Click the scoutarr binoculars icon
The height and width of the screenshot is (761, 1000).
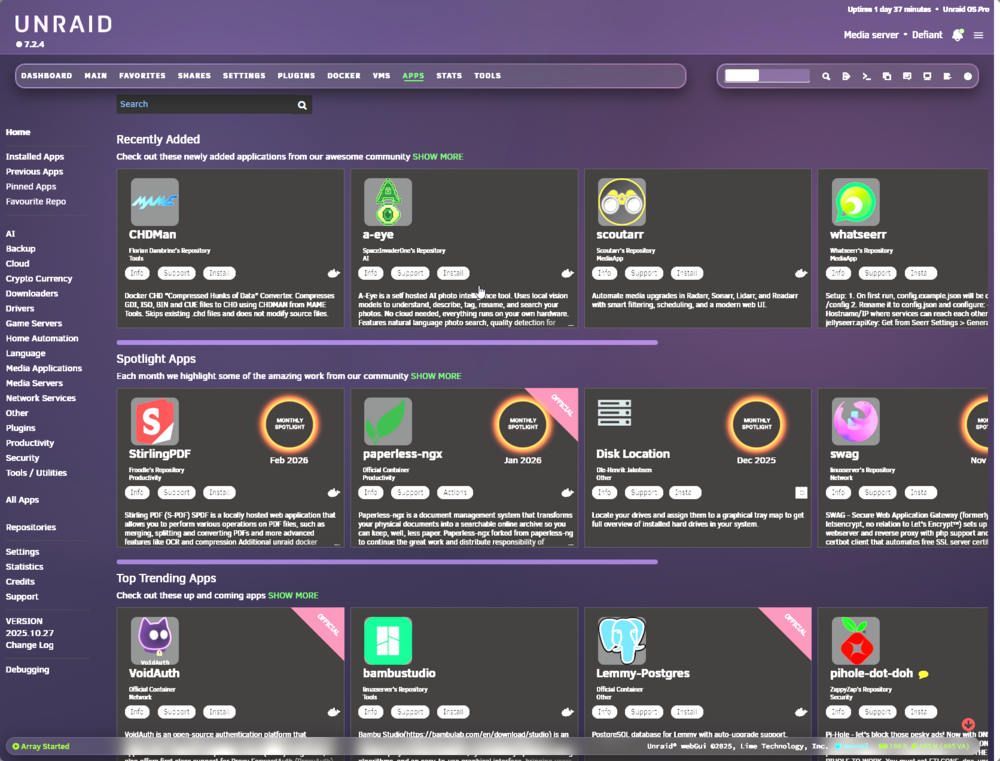click(x=622, y=202)
